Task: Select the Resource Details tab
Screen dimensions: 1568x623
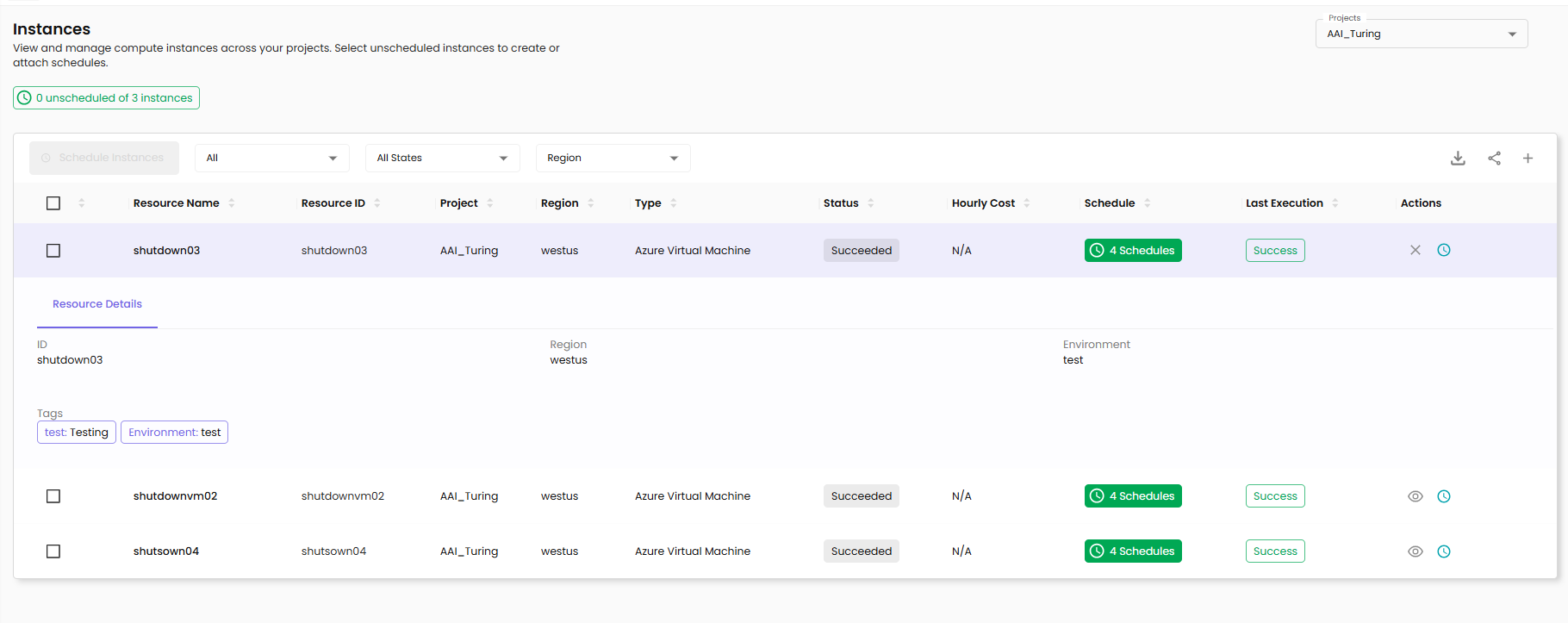Action: coord(97,304)
